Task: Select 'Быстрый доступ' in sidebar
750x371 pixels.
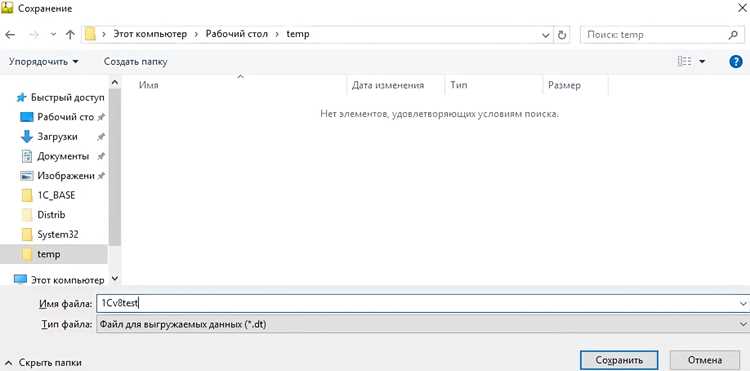Action: pos(67,98)
